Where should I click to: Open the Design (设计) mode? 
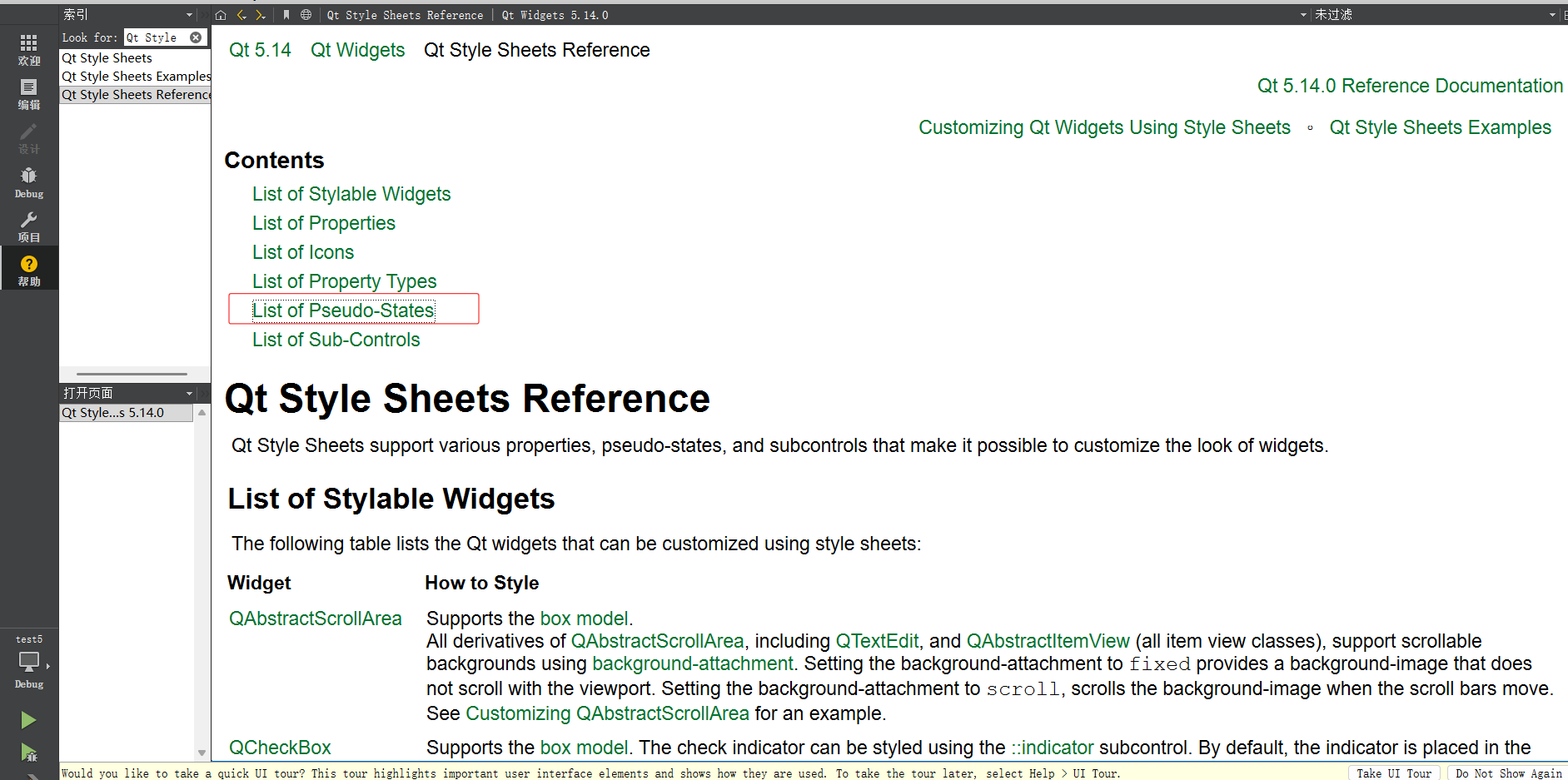(29, 138)
